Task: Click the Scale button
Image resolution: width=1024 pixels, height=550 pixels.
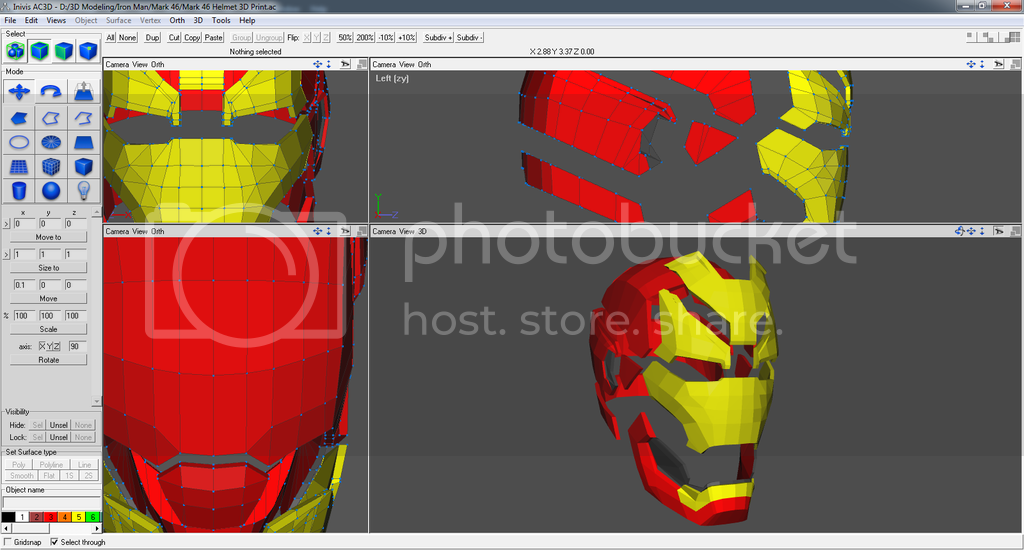Action: [48, 329]
